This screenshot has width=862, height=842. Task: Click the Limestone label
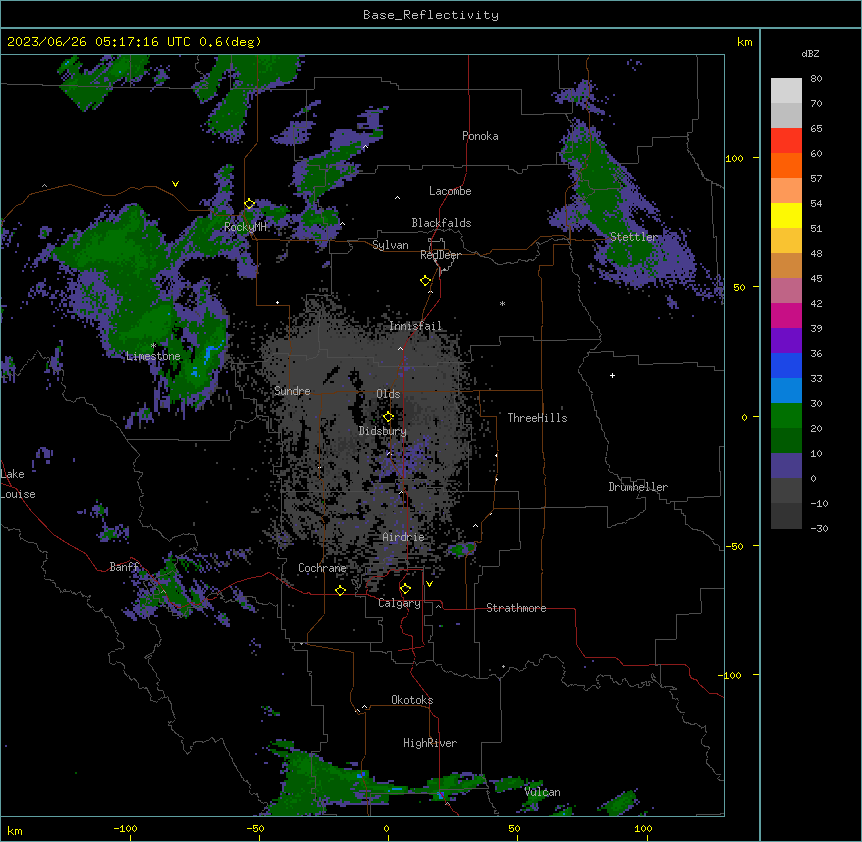(153, 356)
